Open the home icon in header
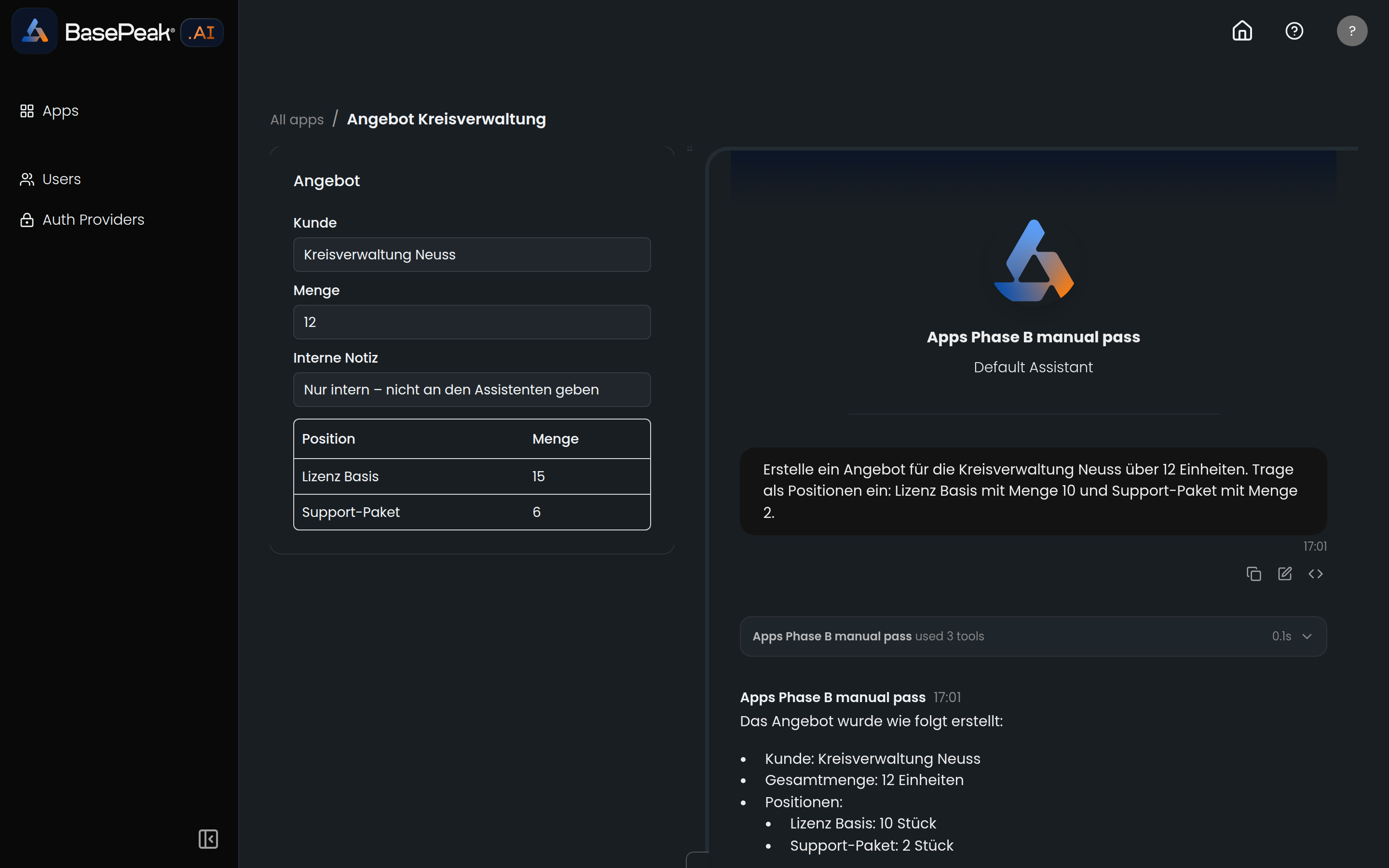Screen dimensions: 1389x868 (x=1242, y=31)
